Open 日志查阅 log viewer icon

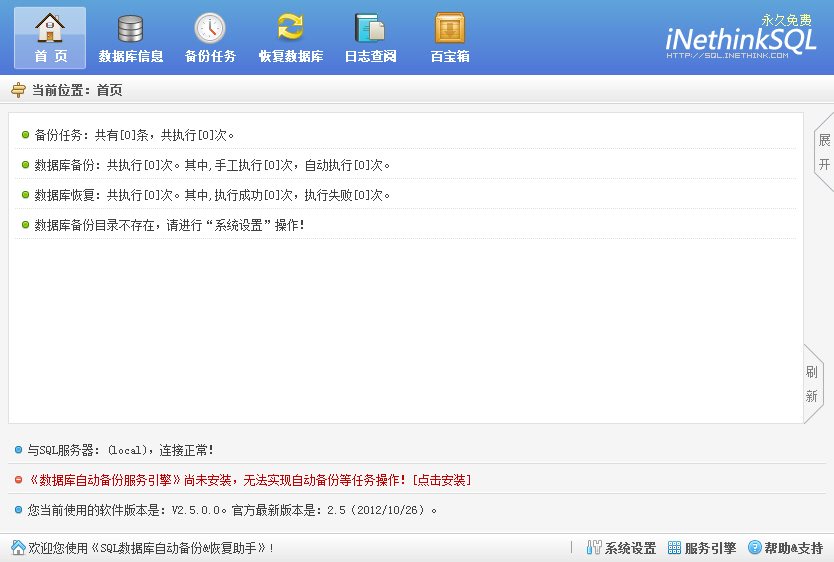(x=370, y=29)
